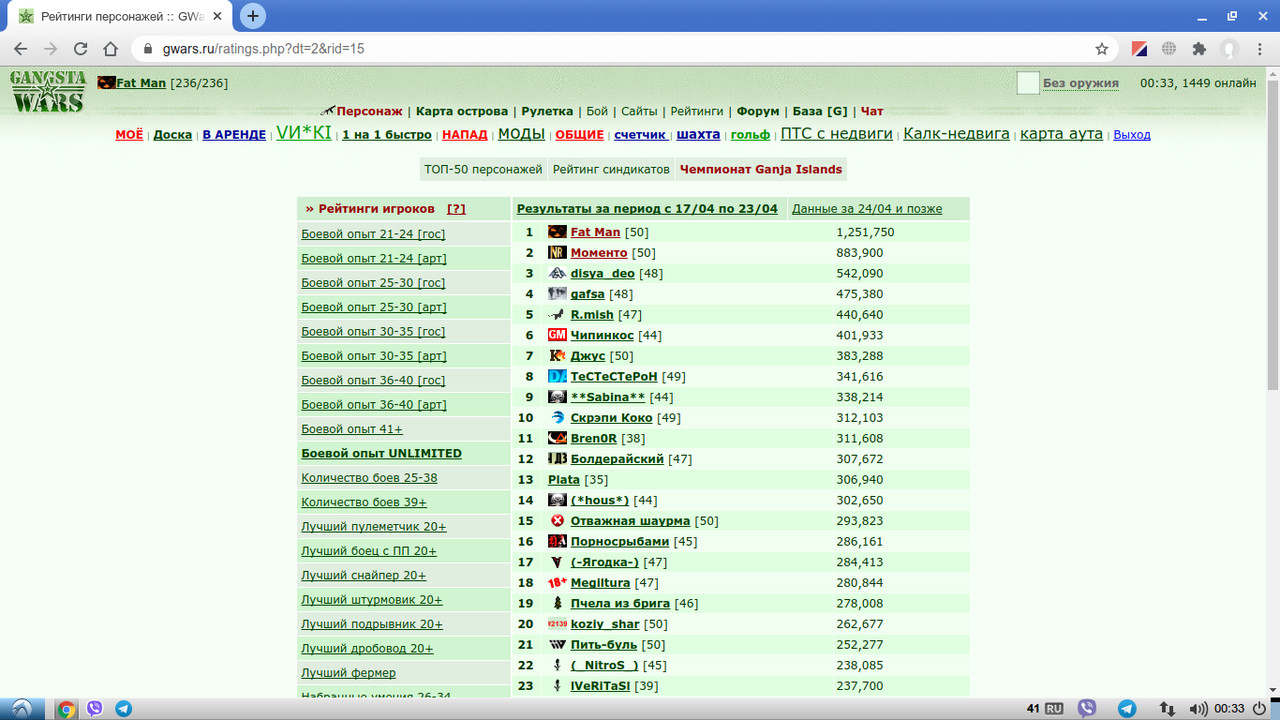Image resolution: width=1280 pixels, height=720 pixels.
Task: Switch to Рейтинг синдикатов tab
Action: coord(611,169)
